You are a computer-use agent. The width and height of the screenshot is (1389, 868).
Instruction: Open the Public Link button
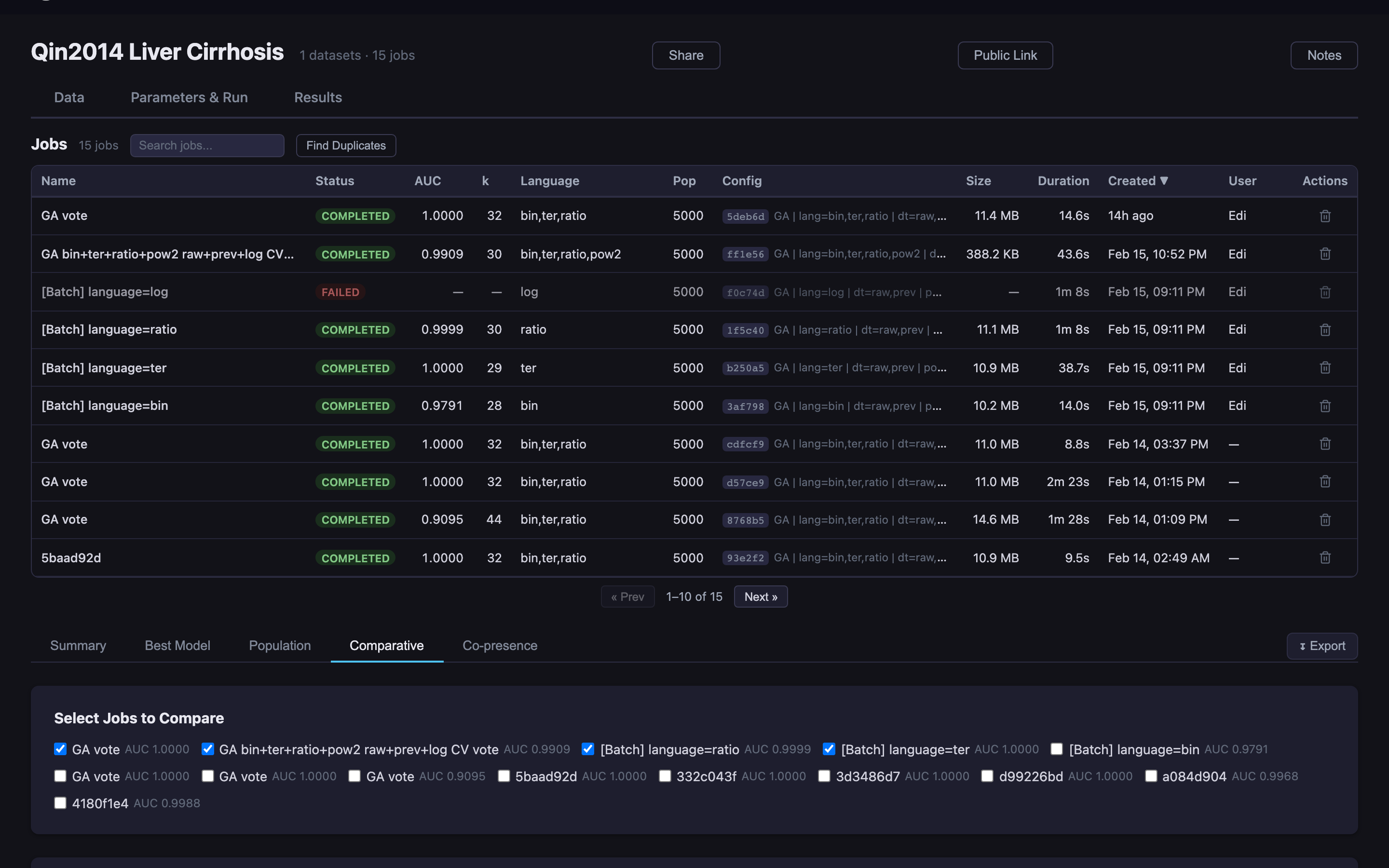tap(1005, 55)
